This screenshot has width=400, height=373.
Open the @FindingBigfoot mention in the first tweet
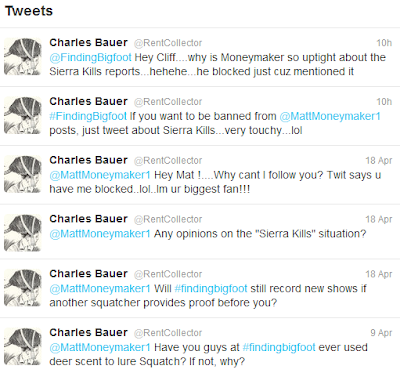[90, 57]
